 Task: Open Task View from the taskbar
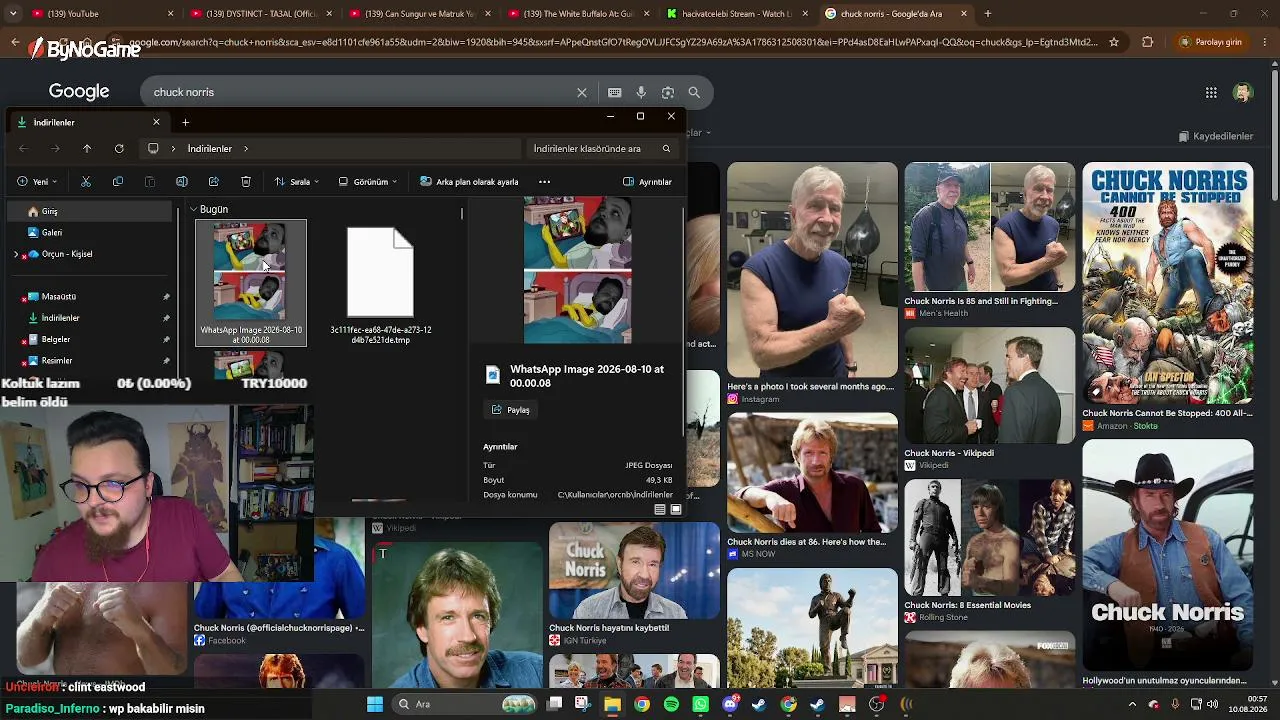point(555,704)
